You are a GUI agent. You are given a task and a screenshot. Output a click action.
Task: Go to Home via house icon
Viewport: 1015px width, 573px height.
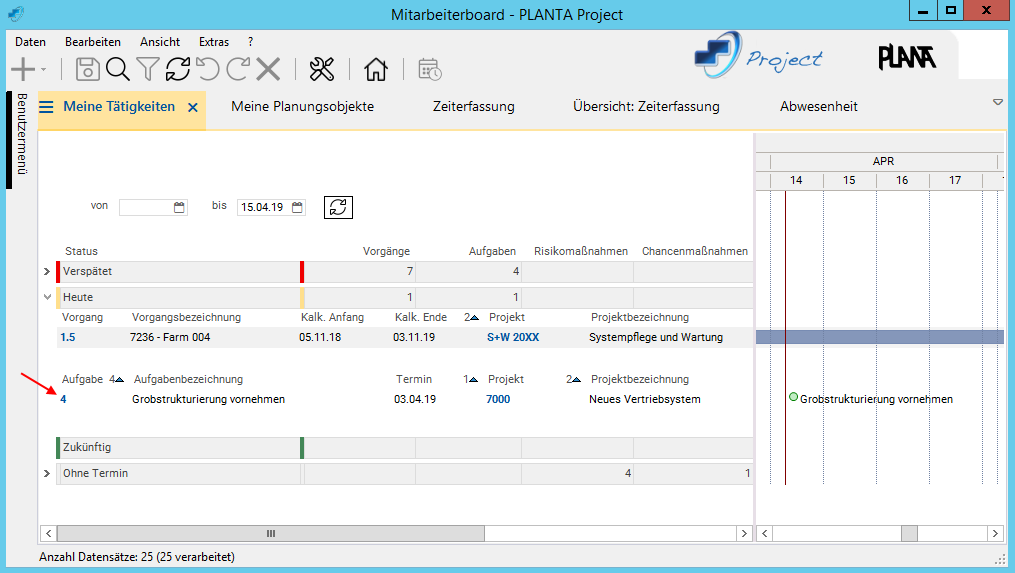coord(376,69)
